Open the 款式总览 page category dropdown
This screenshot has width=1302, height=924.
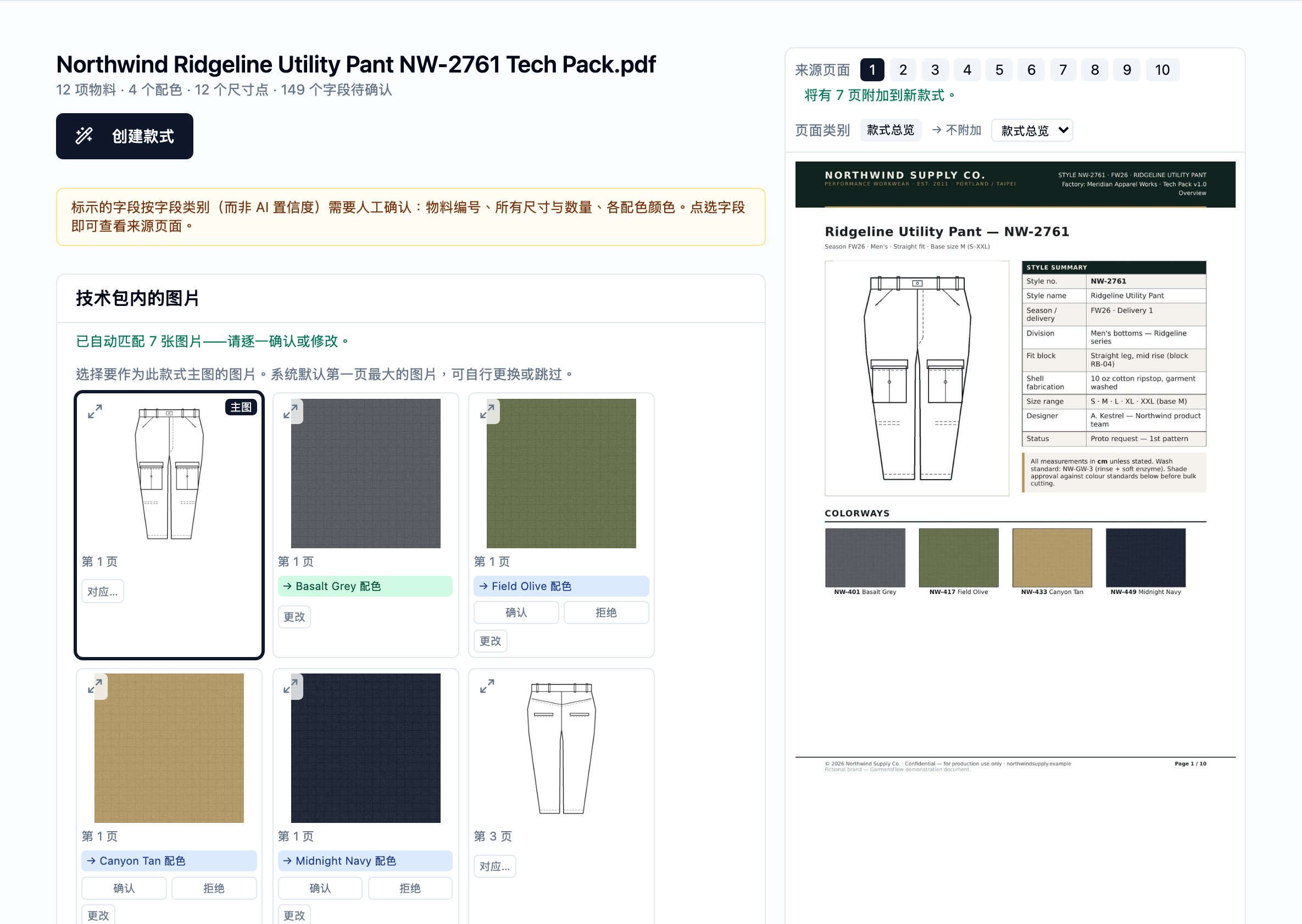[x=1032, y=130]
